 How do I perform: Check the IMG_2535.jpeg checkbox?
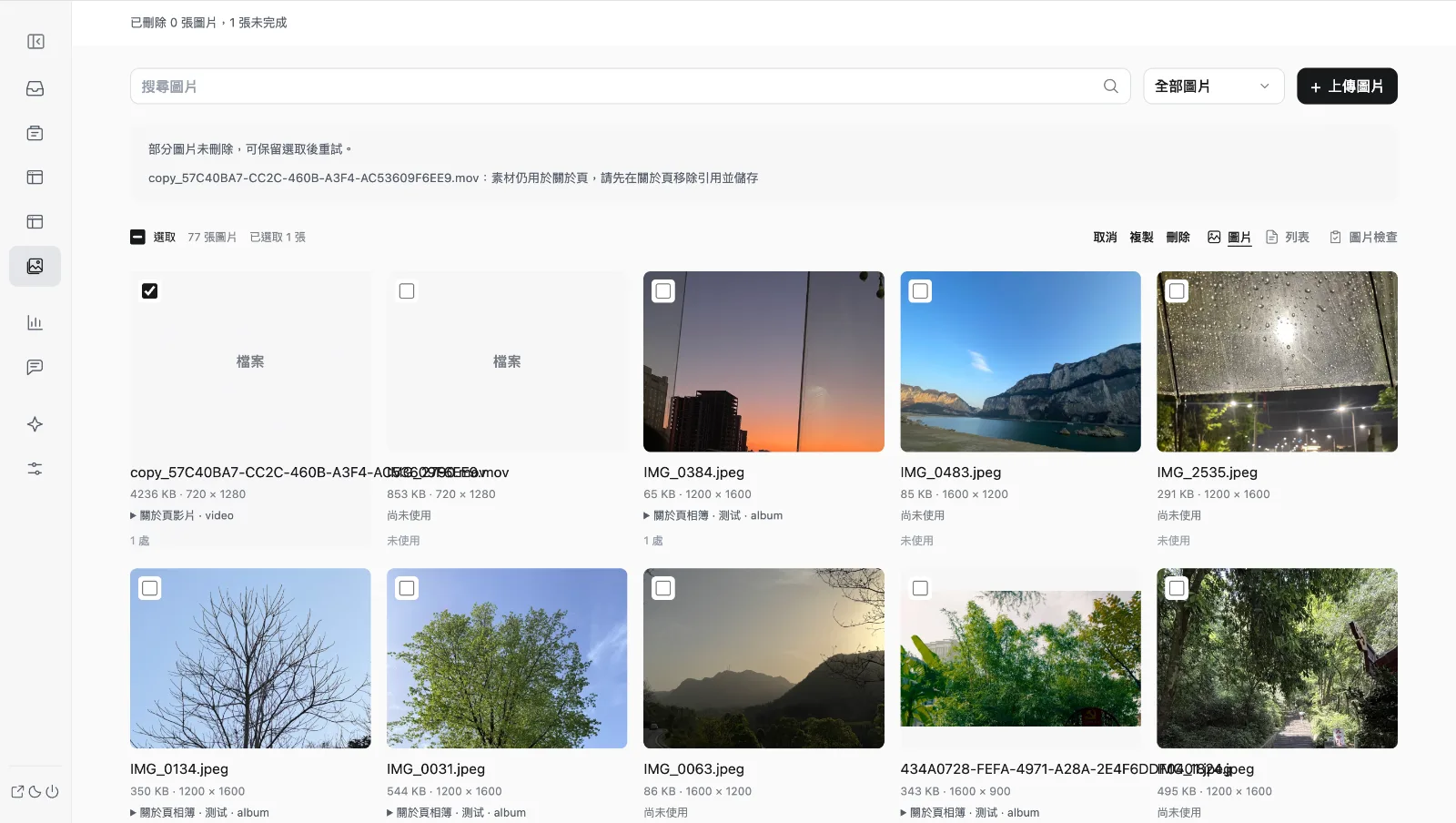point(1177,291)
